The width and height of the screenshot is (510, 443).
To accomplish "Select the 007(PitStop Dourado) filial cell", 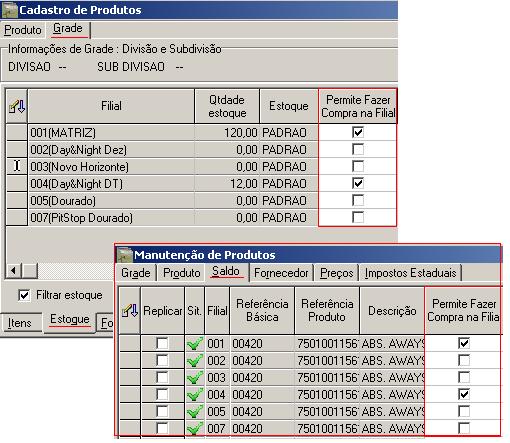I will (x=111, y=217).
